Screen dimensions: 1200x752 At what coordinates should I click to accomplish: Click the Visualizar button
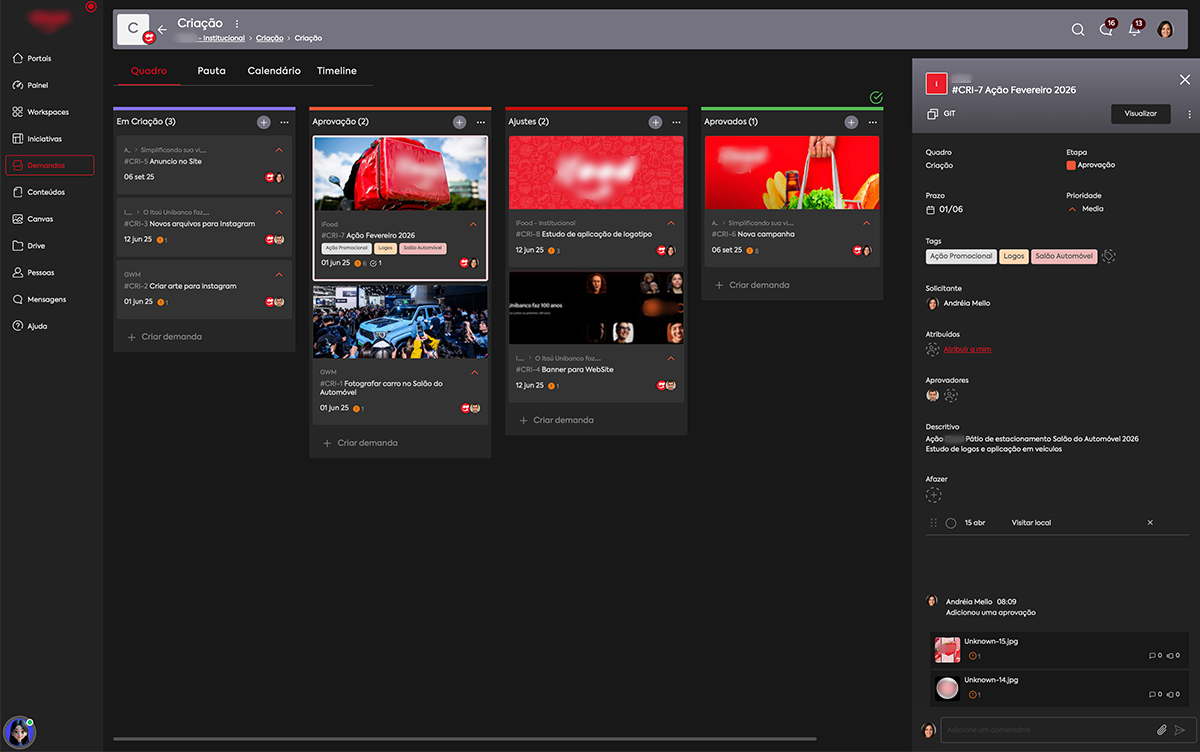click(1140, 114)
